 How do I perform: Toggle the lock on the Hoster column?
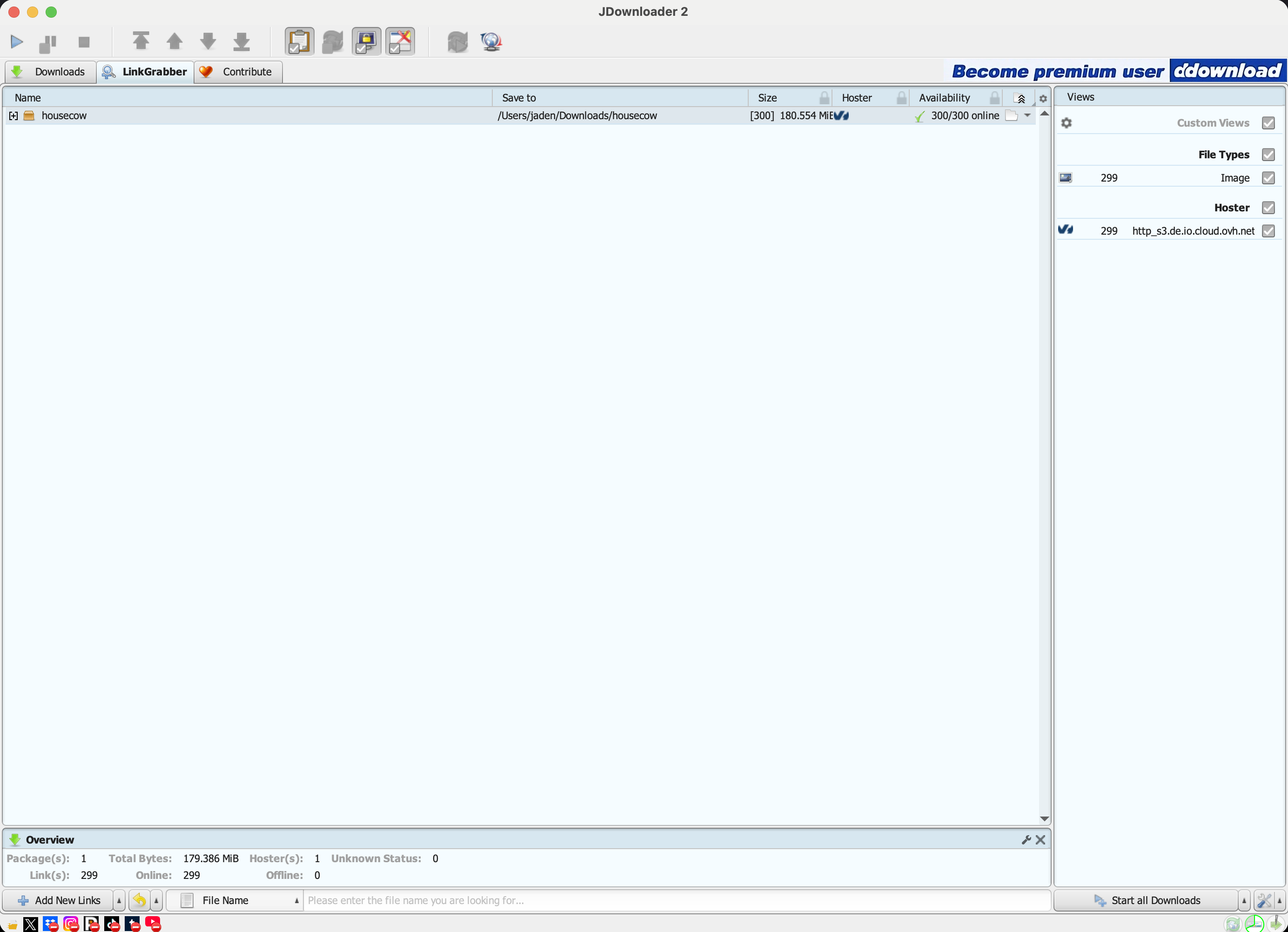[x=901, y=98]
